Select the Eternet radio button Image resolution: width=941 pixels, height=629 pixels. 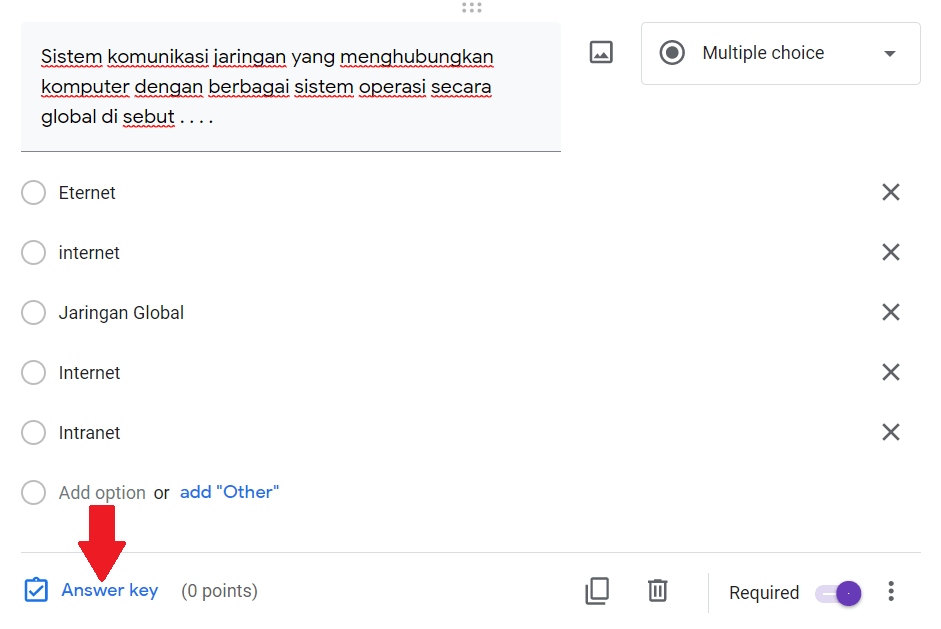34,193
